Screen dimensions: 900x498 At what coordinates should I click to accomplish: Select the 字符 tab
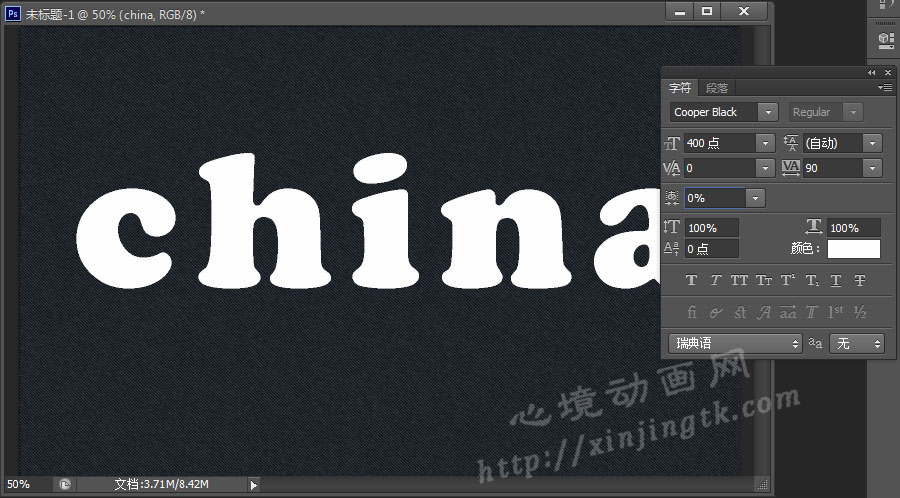pyautogui.click(x=680, y=88)
